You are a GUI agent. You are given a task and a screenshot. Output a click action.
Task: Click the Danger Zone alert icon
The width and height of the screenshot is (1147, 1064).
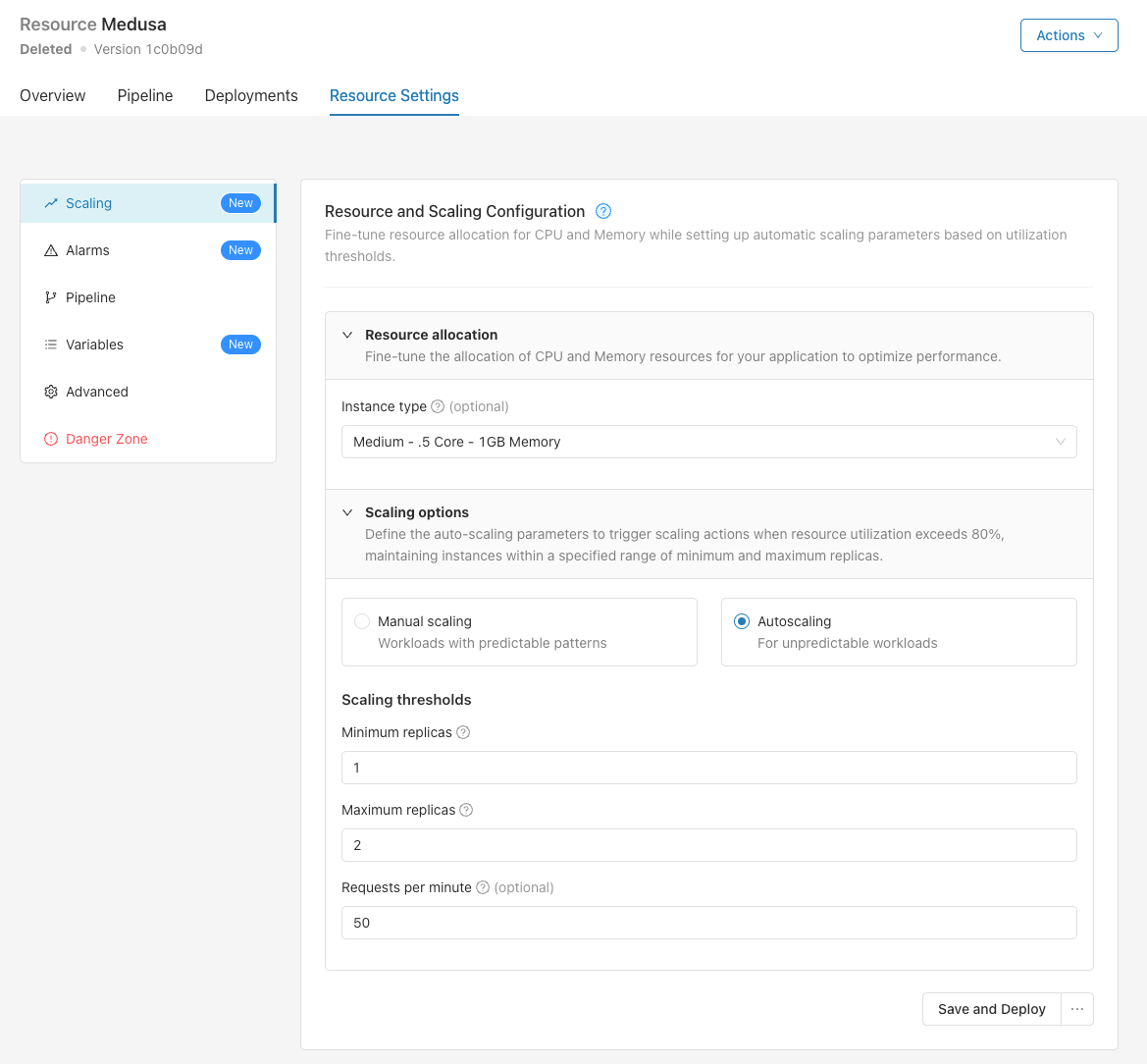click(50, 439)
